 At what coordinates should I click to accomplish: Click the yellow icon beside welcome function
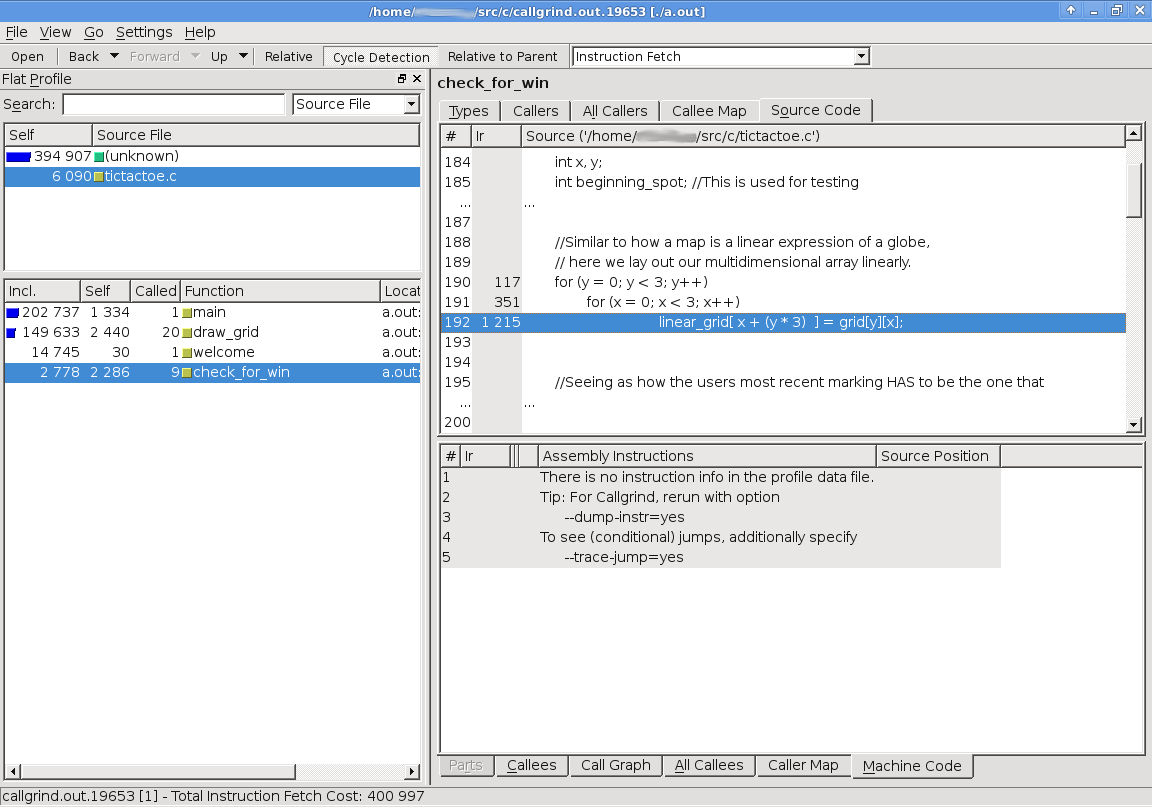pos(187,353)
